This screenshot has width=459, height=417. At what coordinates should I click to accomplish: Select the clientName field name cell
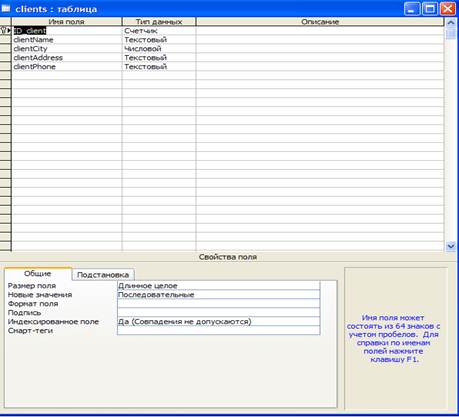(x=67, y=40)
